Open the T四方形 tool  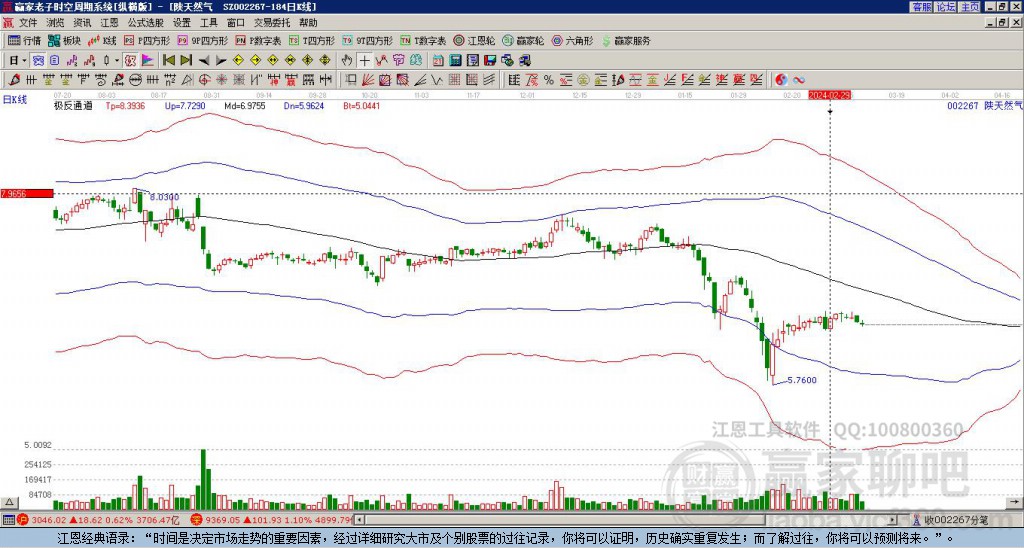pyautogui.click(x=312, y=40)
